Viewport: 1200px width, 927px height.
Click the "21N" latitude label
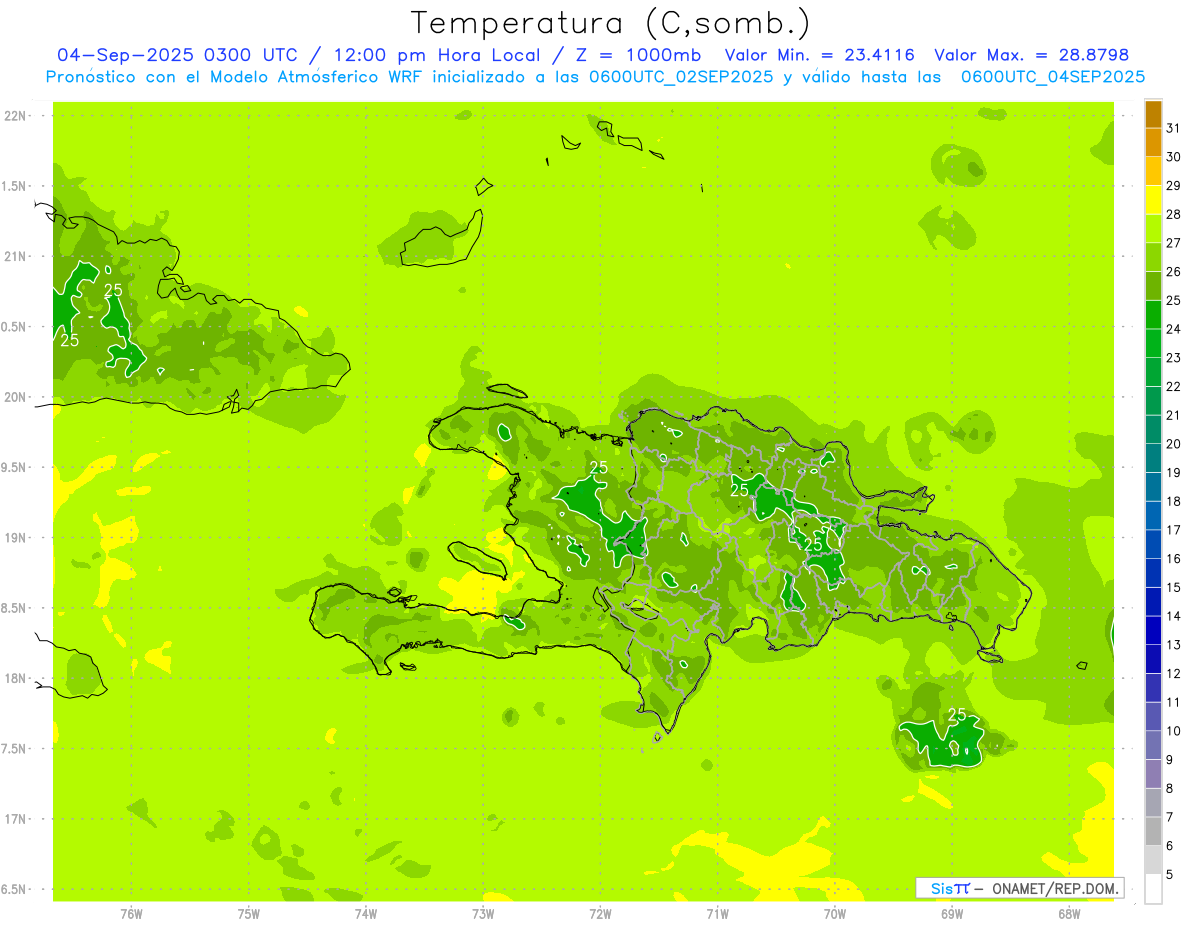tap(17, 256)
